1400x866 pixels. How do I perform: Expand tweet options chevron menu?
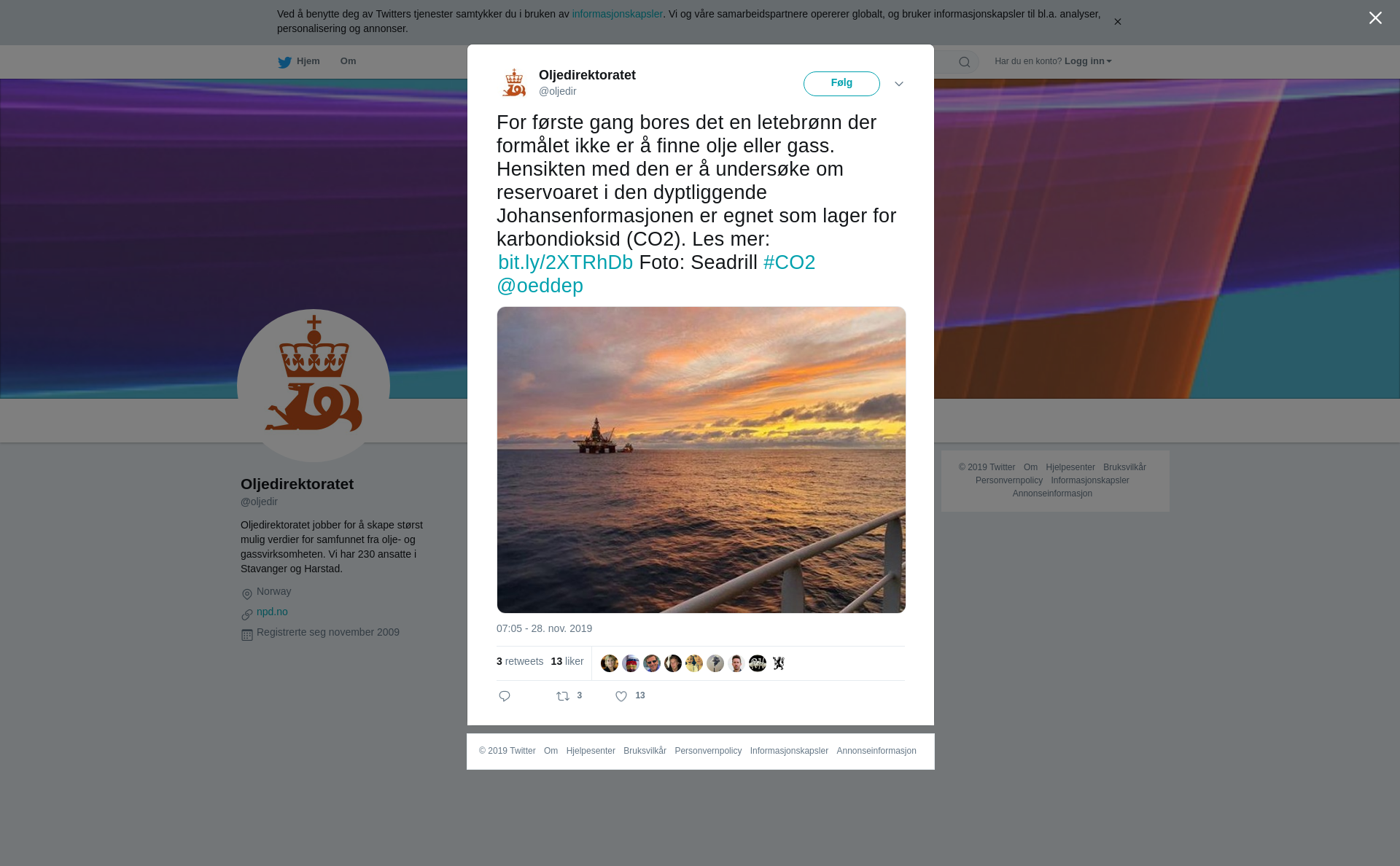click(x=899, y=84)
